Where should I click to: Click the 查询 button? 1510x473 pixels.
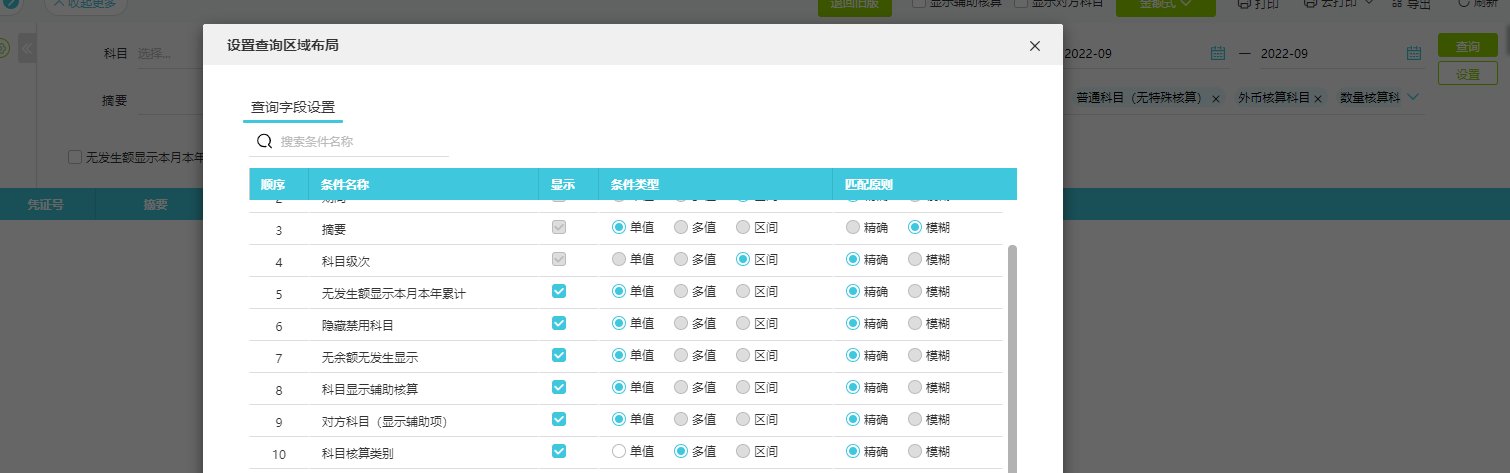click(1467, 46)
